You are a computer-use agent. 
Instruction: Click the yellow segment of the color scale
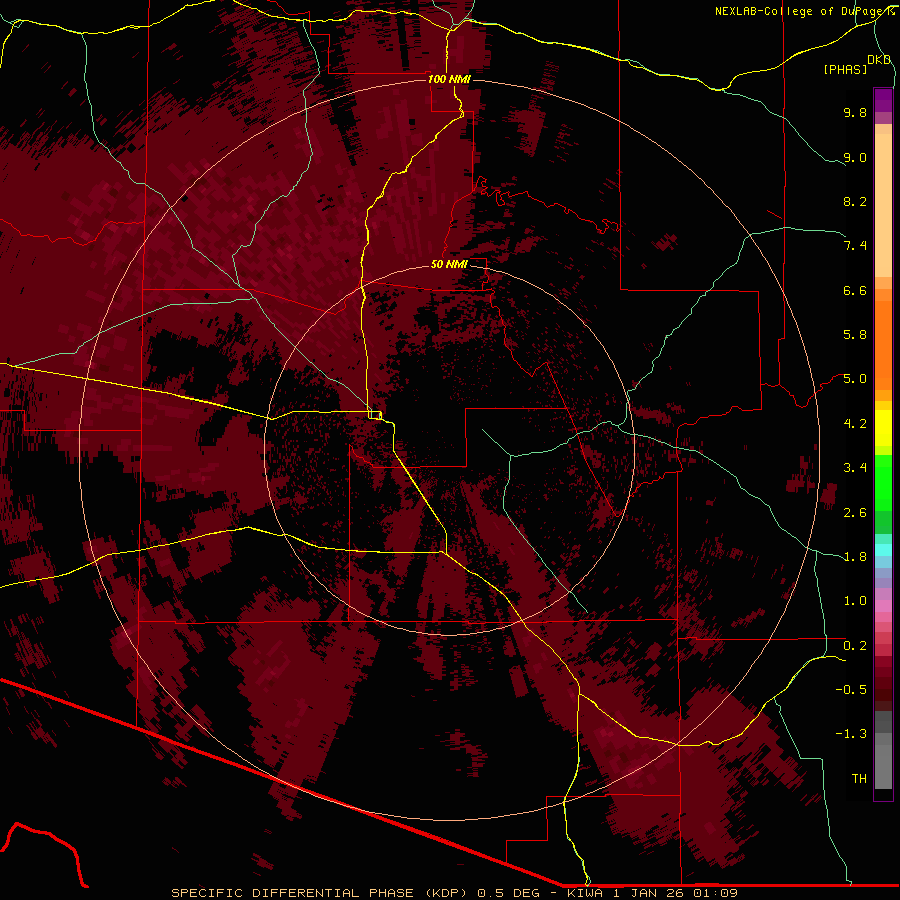click(883, 428)
